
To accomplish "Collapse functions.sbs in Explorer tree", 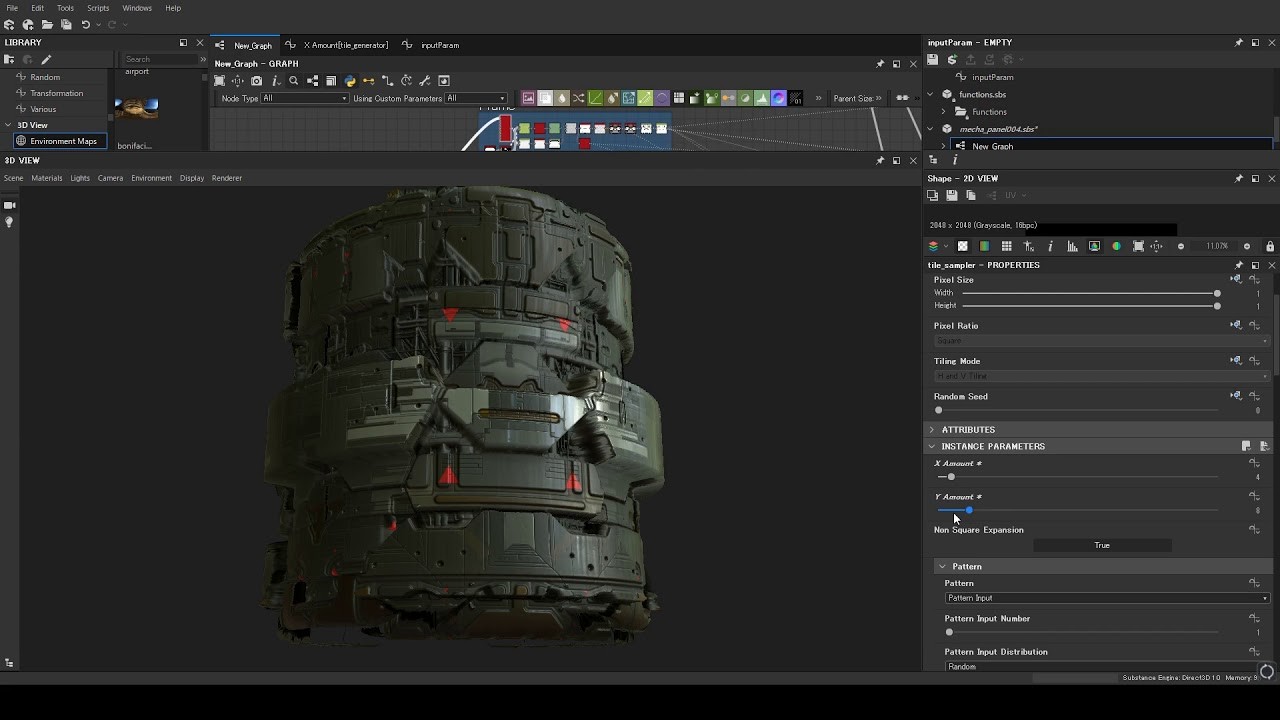I will [931, 94].
